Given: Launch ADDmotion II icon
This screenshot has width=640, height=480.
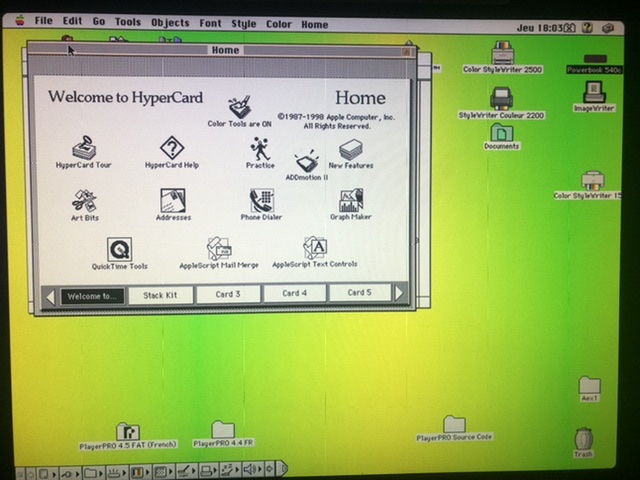Looking at the screenshot, I should 306,162.
